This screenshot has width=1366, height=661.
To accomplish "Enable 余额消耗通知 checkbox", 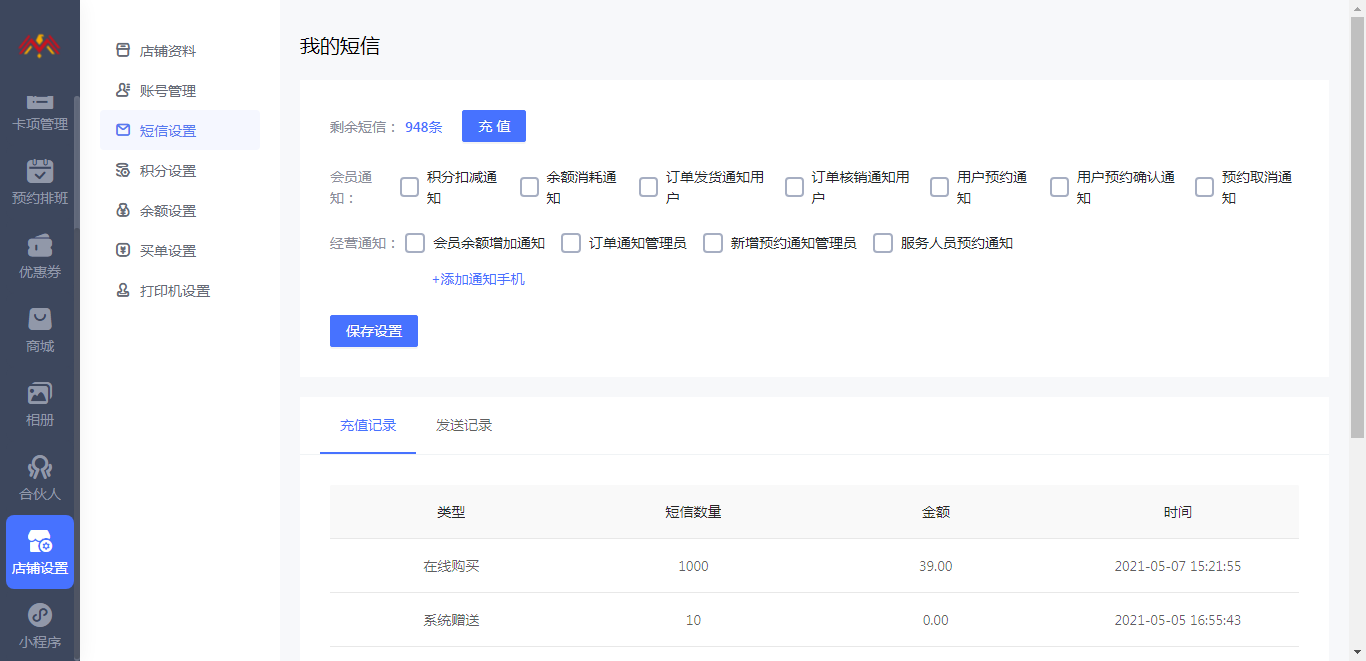I will click(529, 187).
